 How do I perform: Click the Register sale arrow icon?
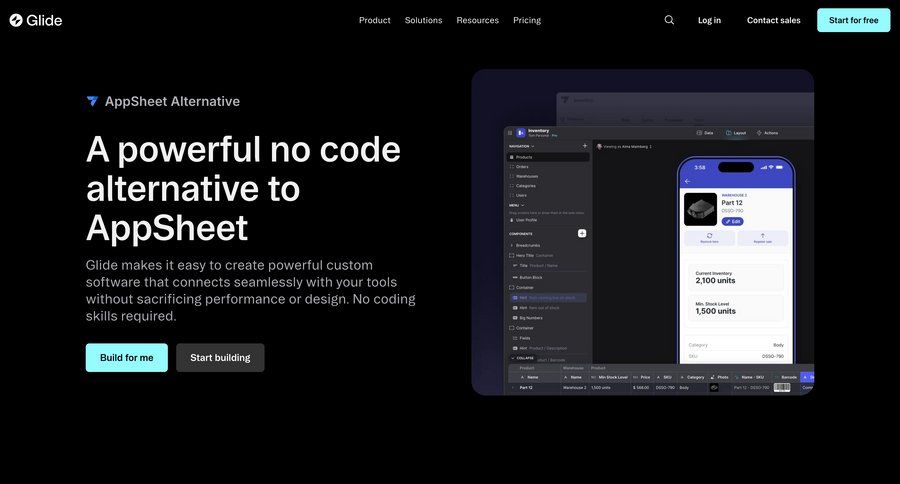pyautogui.click(x=762, y=236)
